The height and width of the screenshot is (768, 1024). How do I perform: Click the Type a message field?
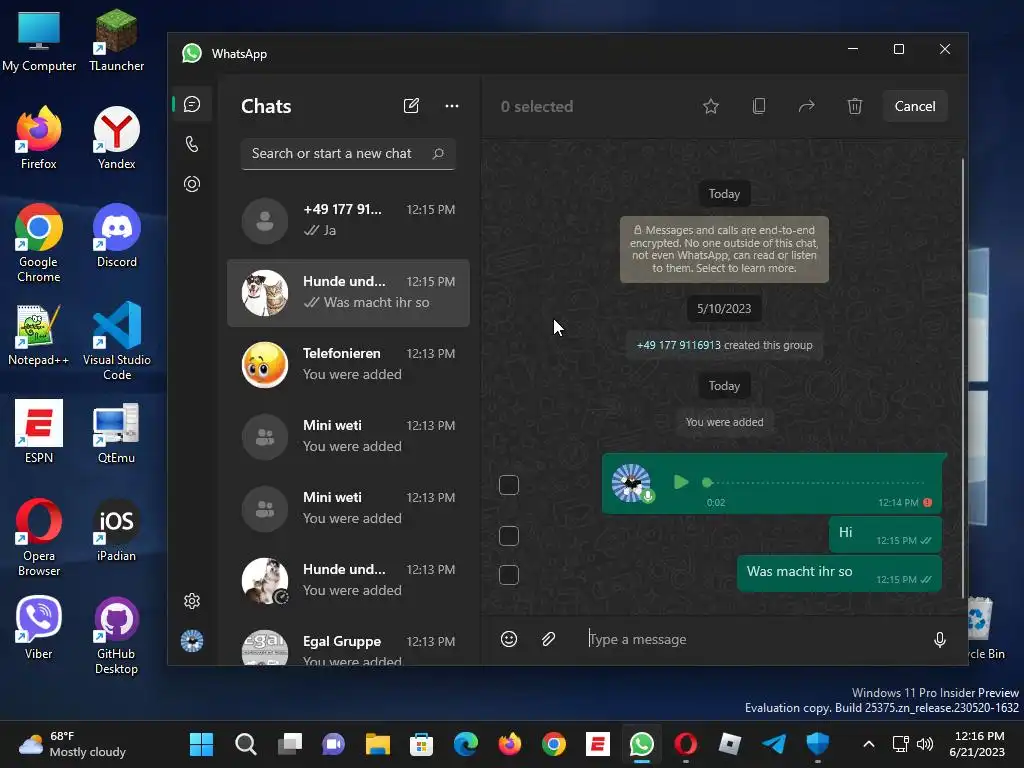tap(751, 639)
